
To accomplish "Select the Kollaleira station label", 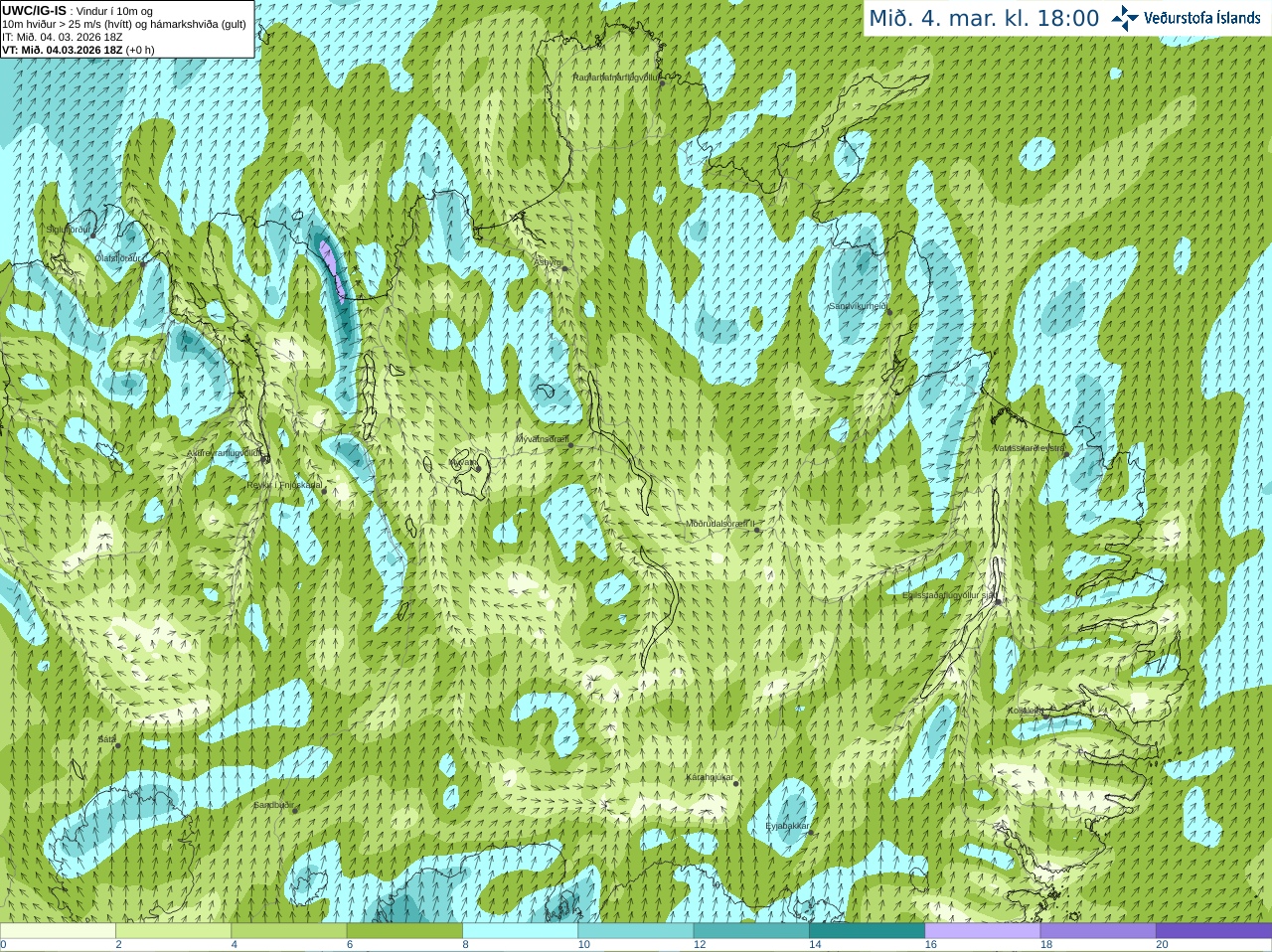I will pyautogui.click(x=1026, y=711).
